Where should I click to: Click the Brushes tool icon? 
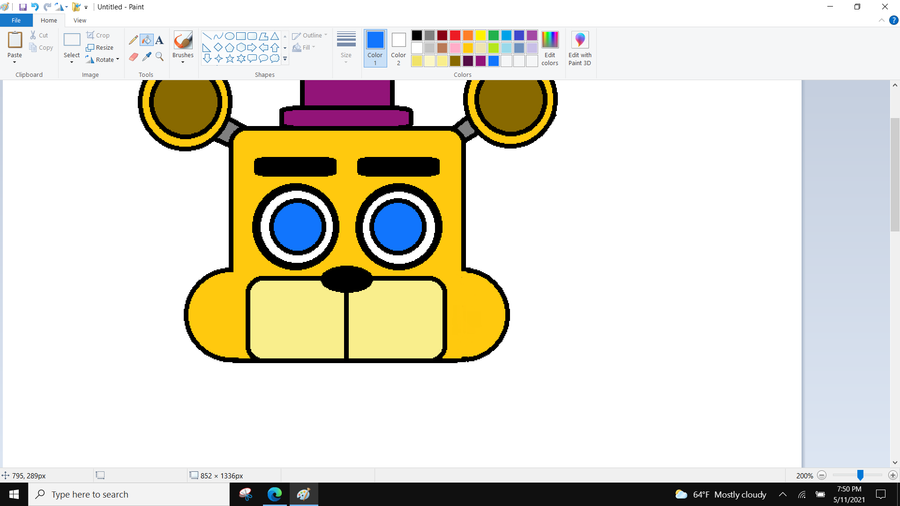pyautogui.click(x=183, y=40)
